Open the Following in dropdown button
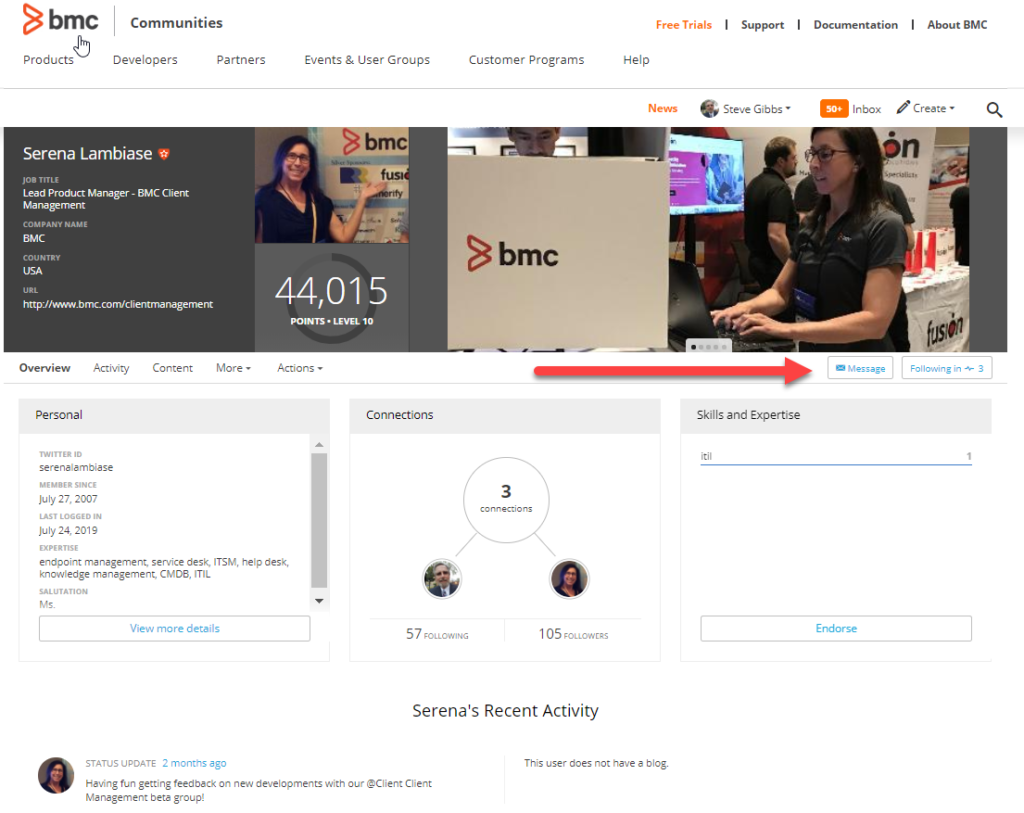The width and height of the screenshot is (1024, 813). click(946, 368)
